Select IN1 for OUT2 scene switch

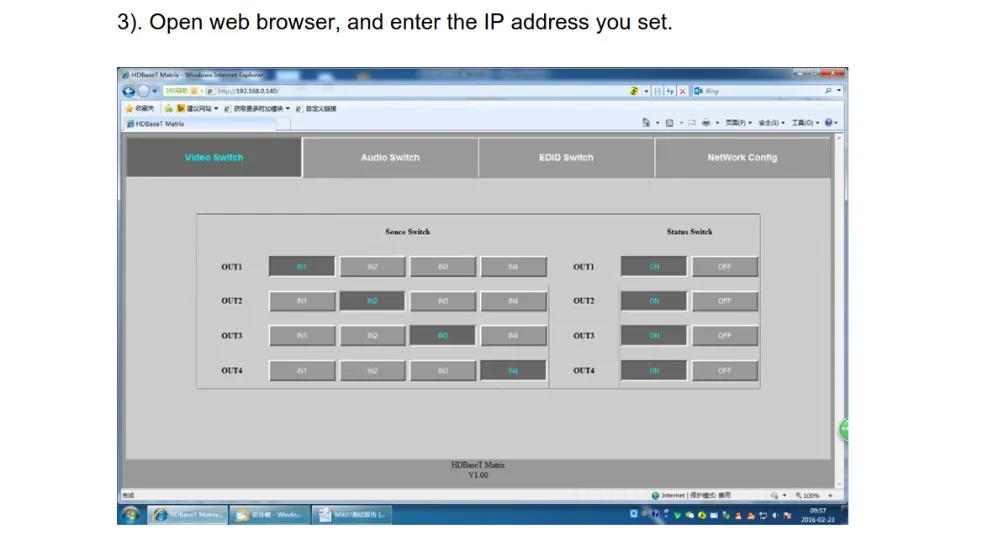[x=302, y=300]
